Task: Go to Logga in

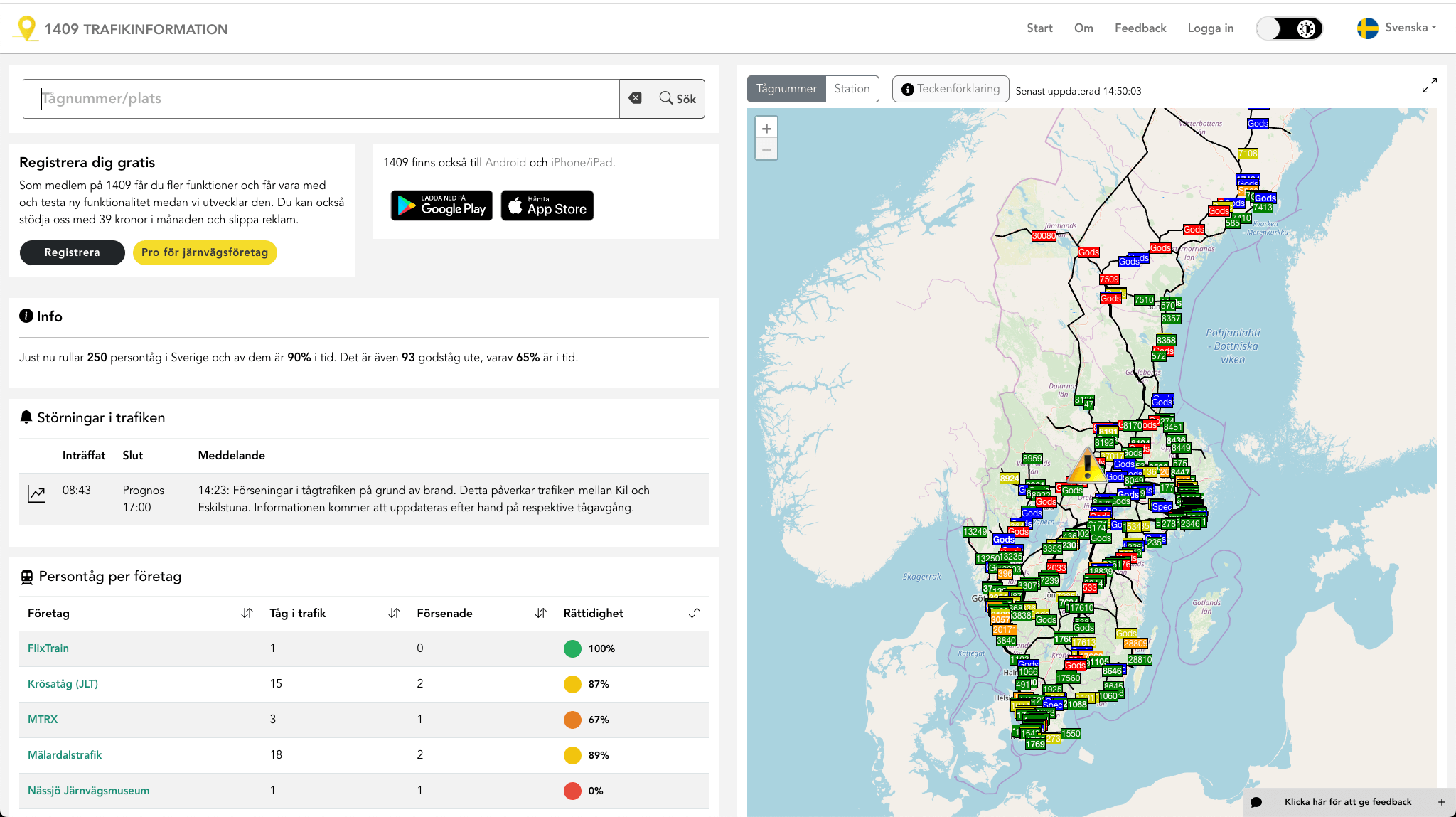Action: pyautogui.click(x=1210, y=28)
